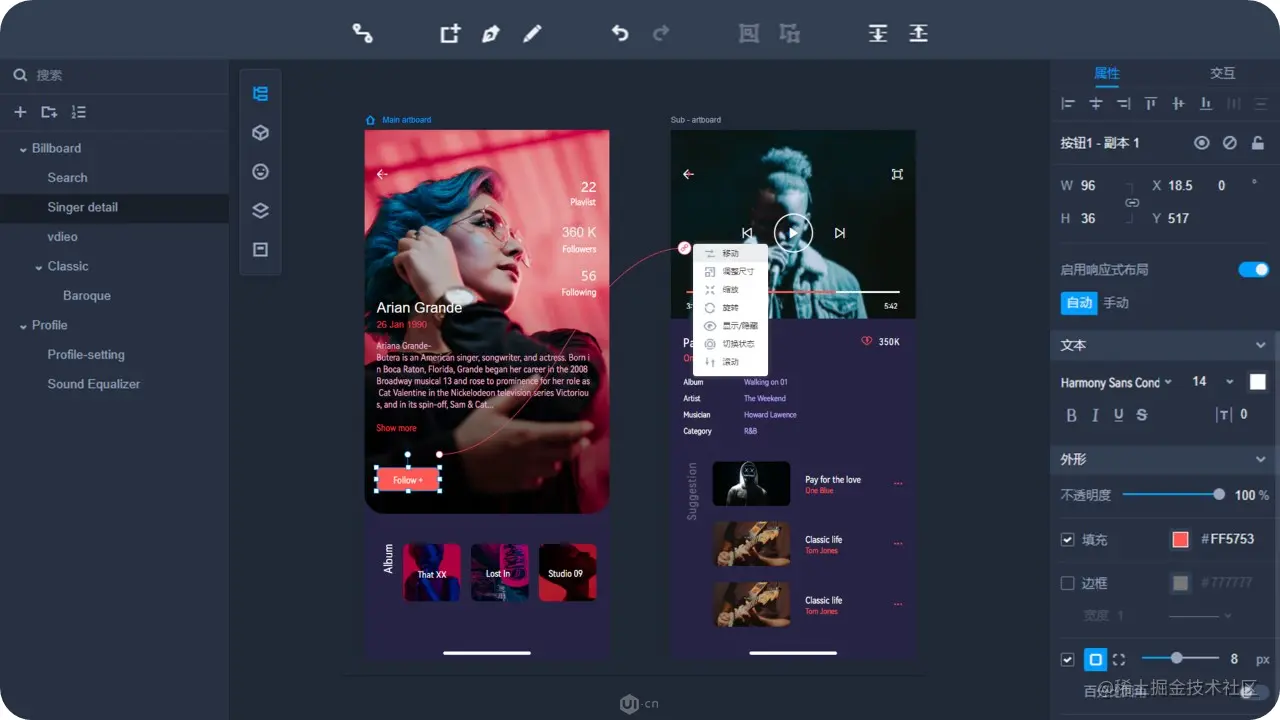This screenshot has height=720, width=1280.
Task: Undo the last action
Action: coord(620,33)
